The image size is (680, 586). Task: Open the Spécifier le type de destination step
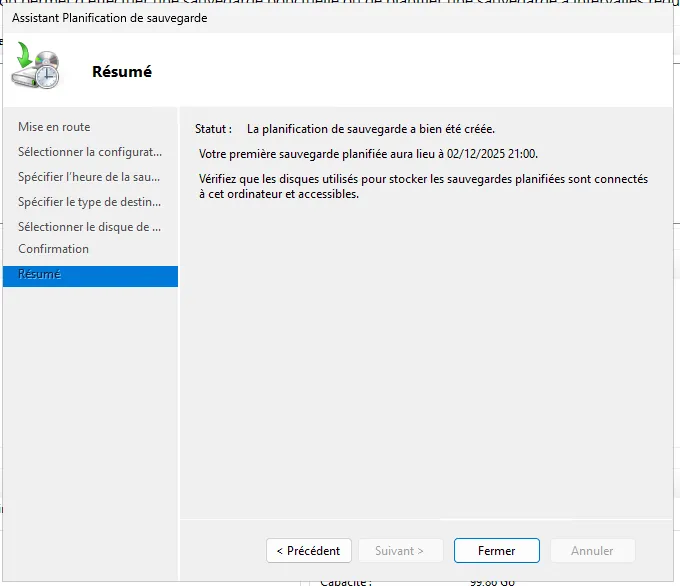pos(89,202)
